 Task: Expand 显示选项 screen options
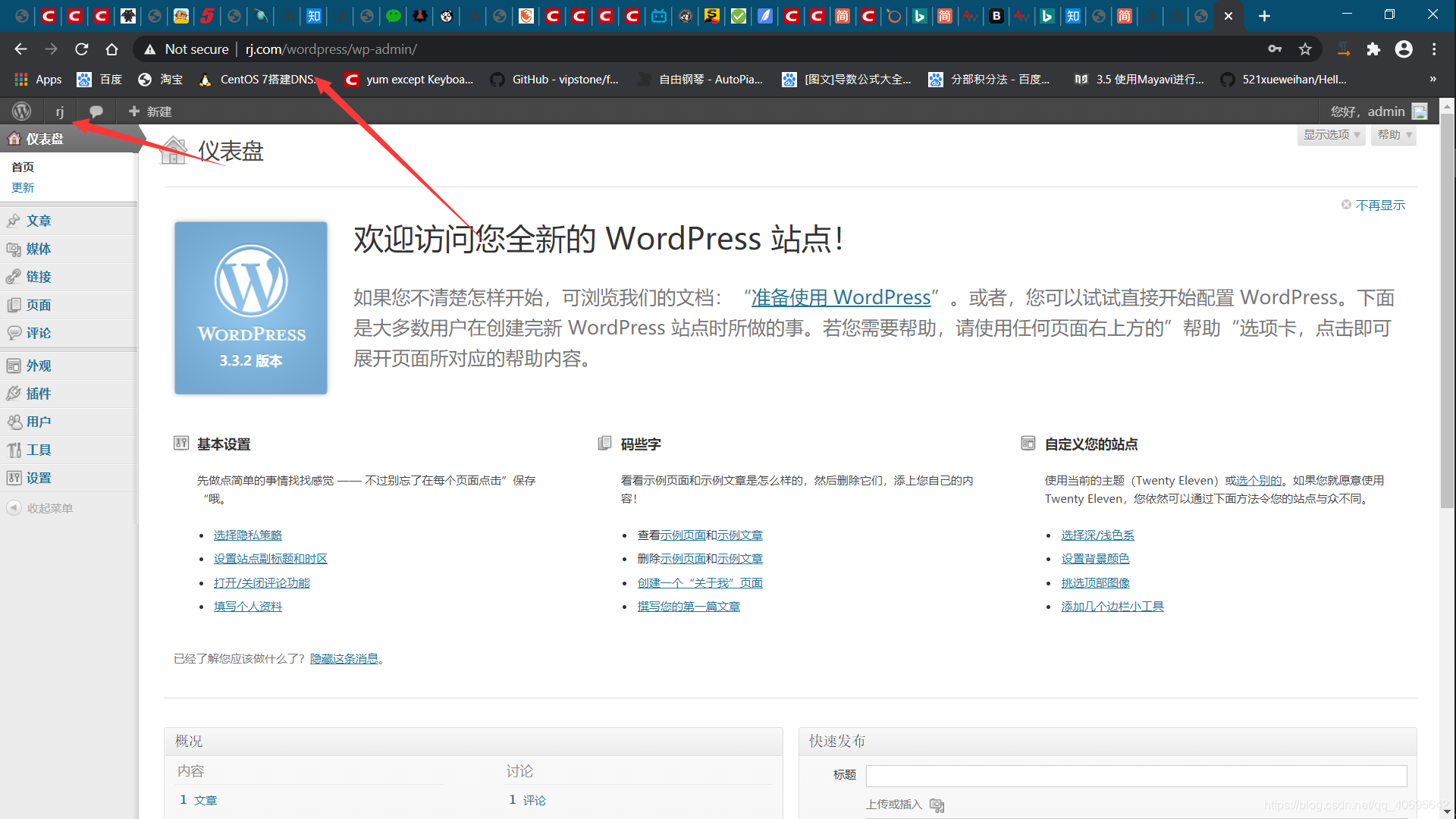[1331, 135]
